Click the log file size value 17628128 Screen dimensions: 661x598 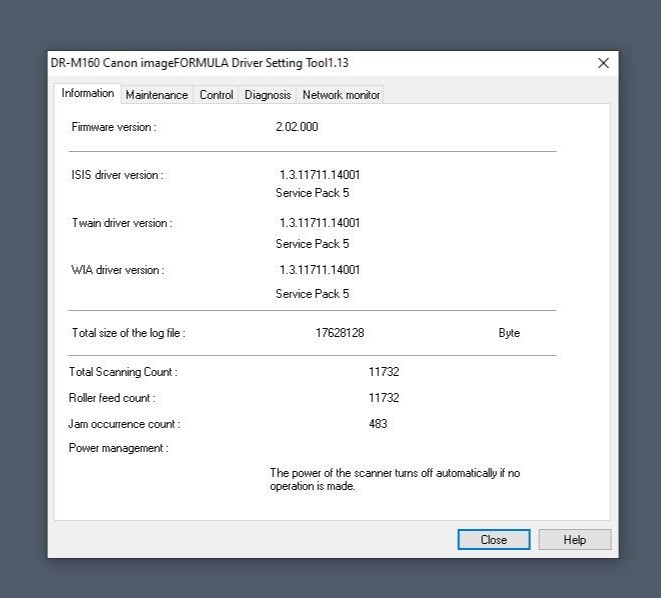[x=332, y=333]
